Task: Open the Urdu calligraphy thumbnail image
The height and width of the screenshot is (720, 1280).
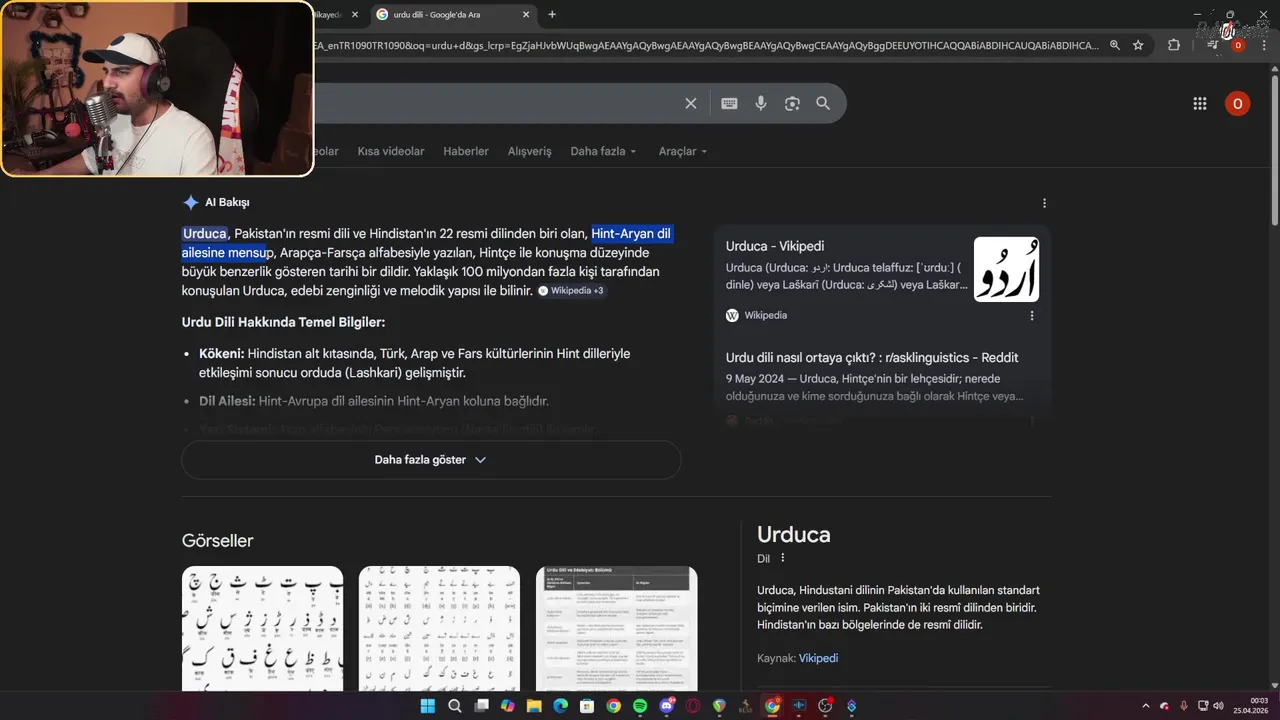Action: [x=1006, y=269]
